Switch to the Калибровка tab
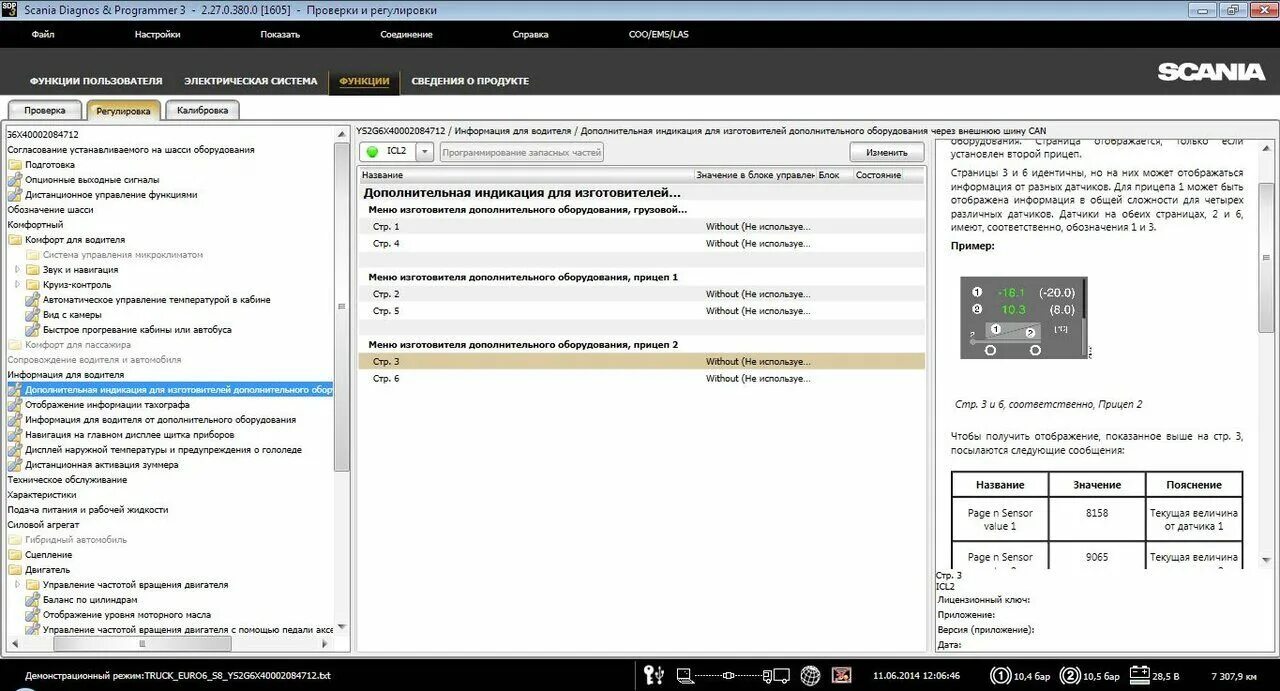Screen dimensions: 1280x691 coord(202,111)
